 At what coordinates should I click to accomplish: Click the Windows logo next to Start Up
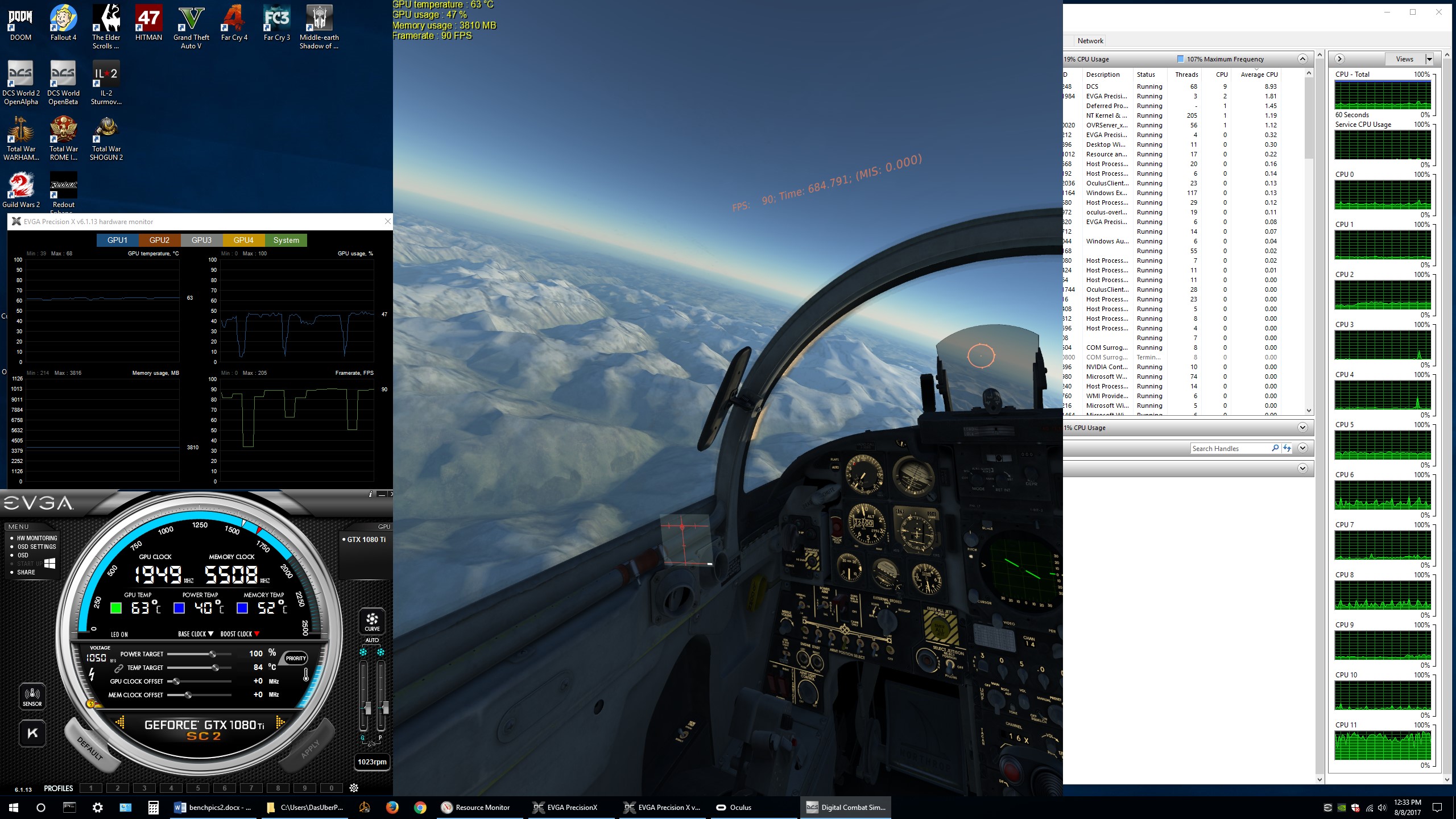click(x=49, y=563)
